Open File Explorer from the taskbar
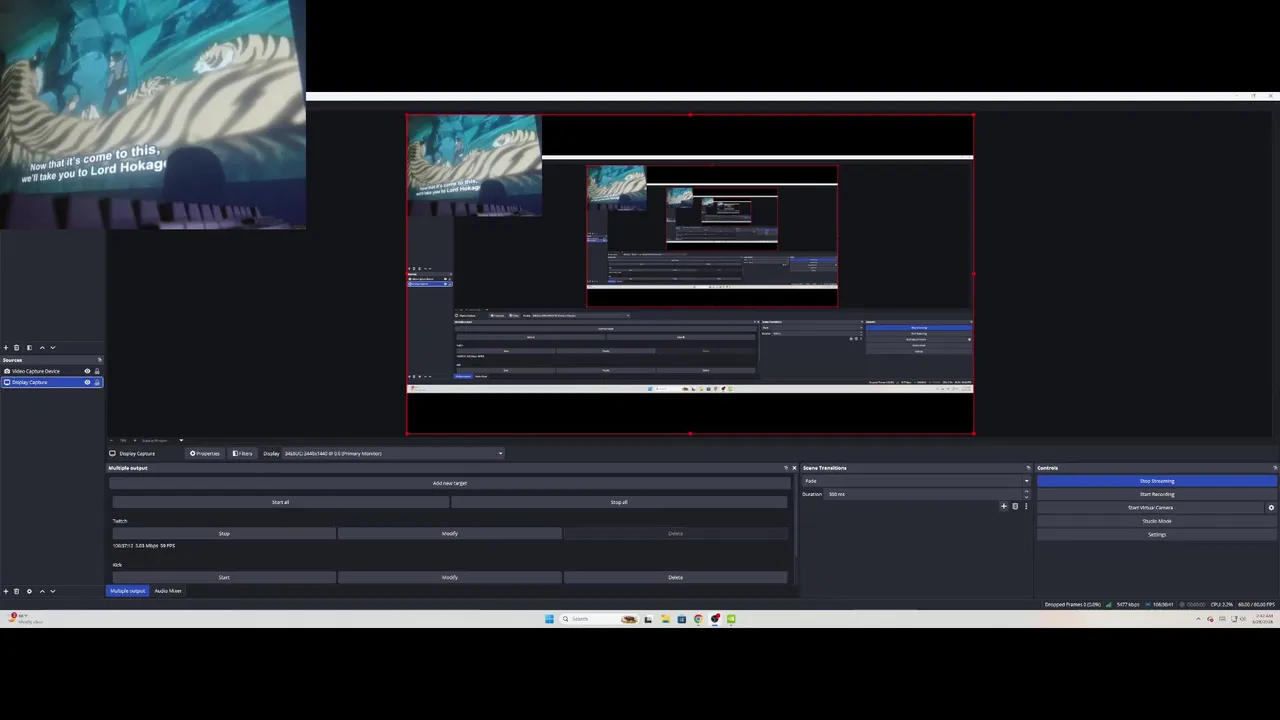This screenshot has width=1280, height=720. [x=665, y=619]
